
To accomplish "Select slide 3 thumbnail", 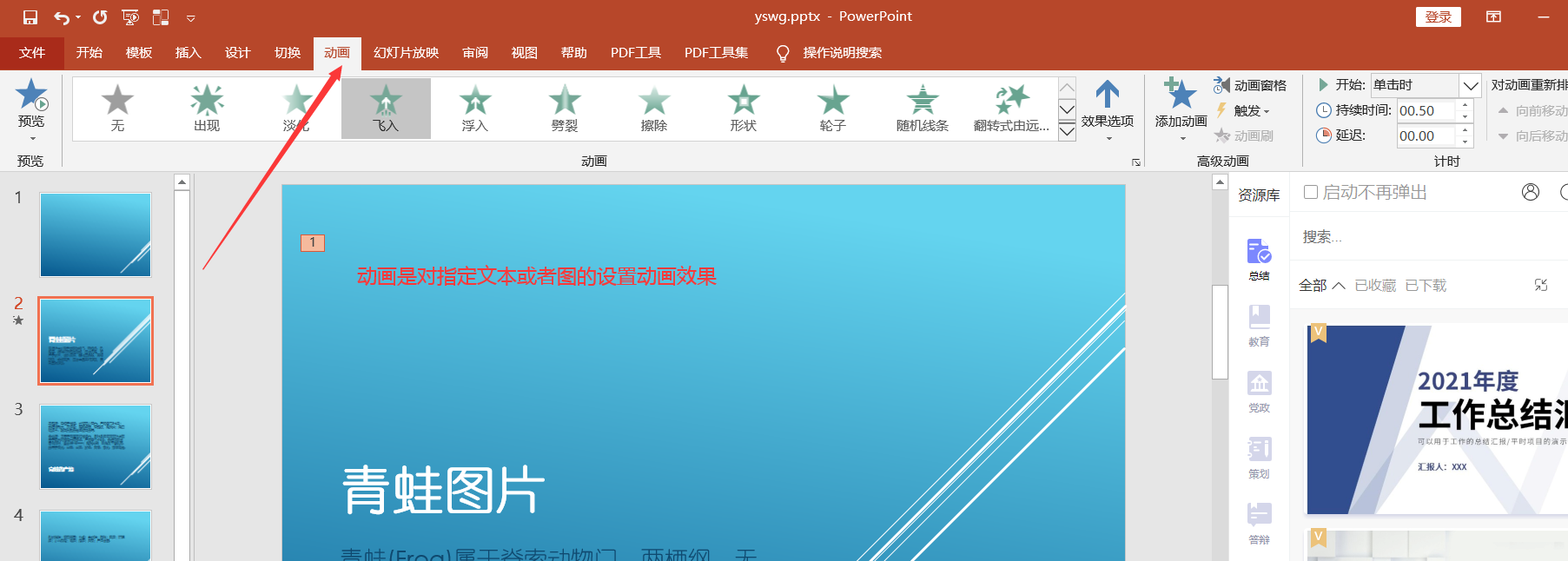I will [x=96, y=446].
